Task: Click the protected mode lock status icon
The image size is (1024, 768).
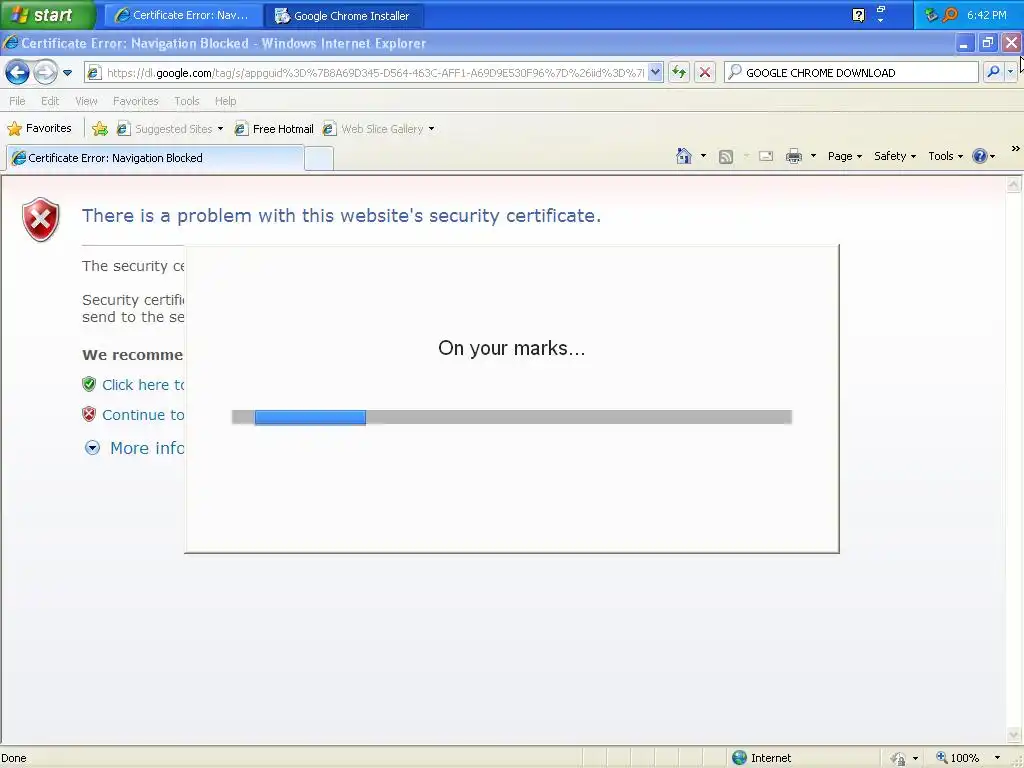Action: (899, 758)
